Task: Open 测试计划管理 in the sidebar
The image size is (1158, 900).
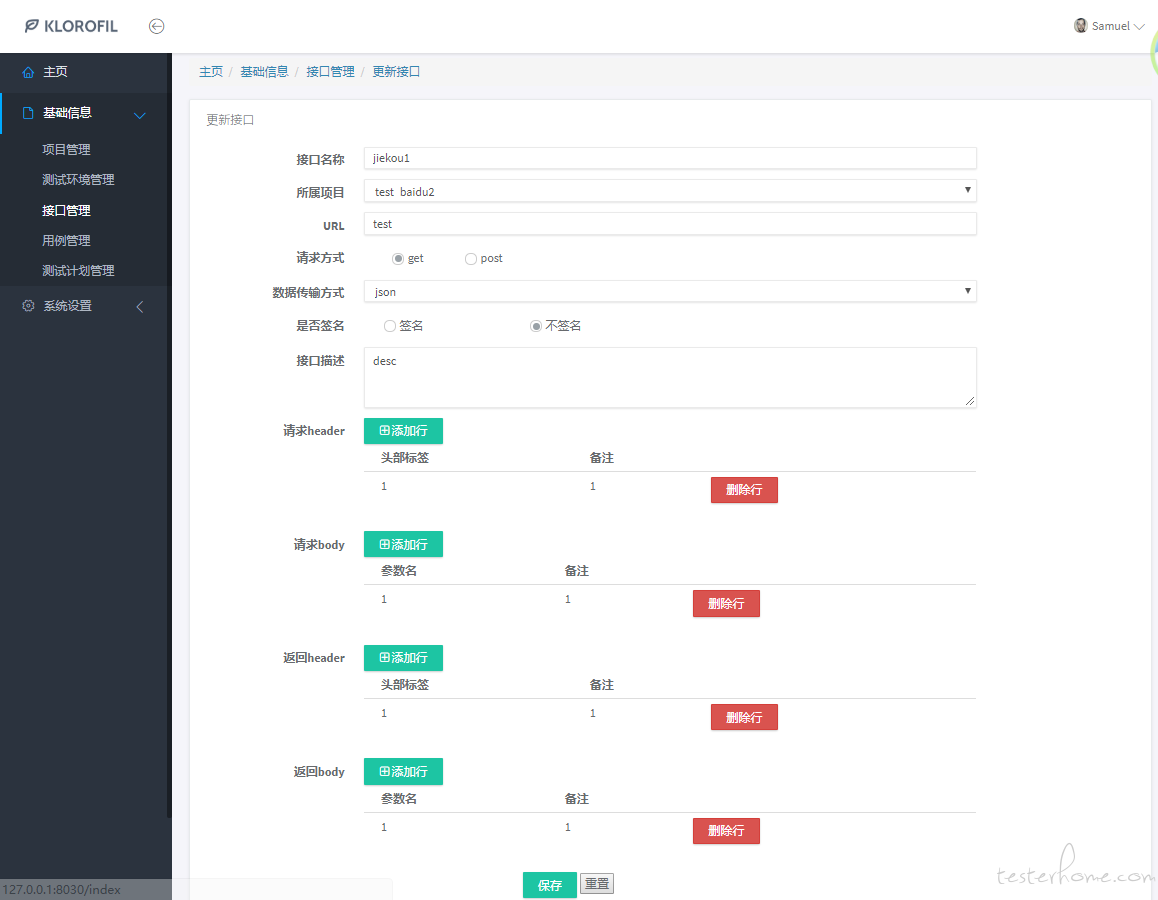Action: pos(78,271)
